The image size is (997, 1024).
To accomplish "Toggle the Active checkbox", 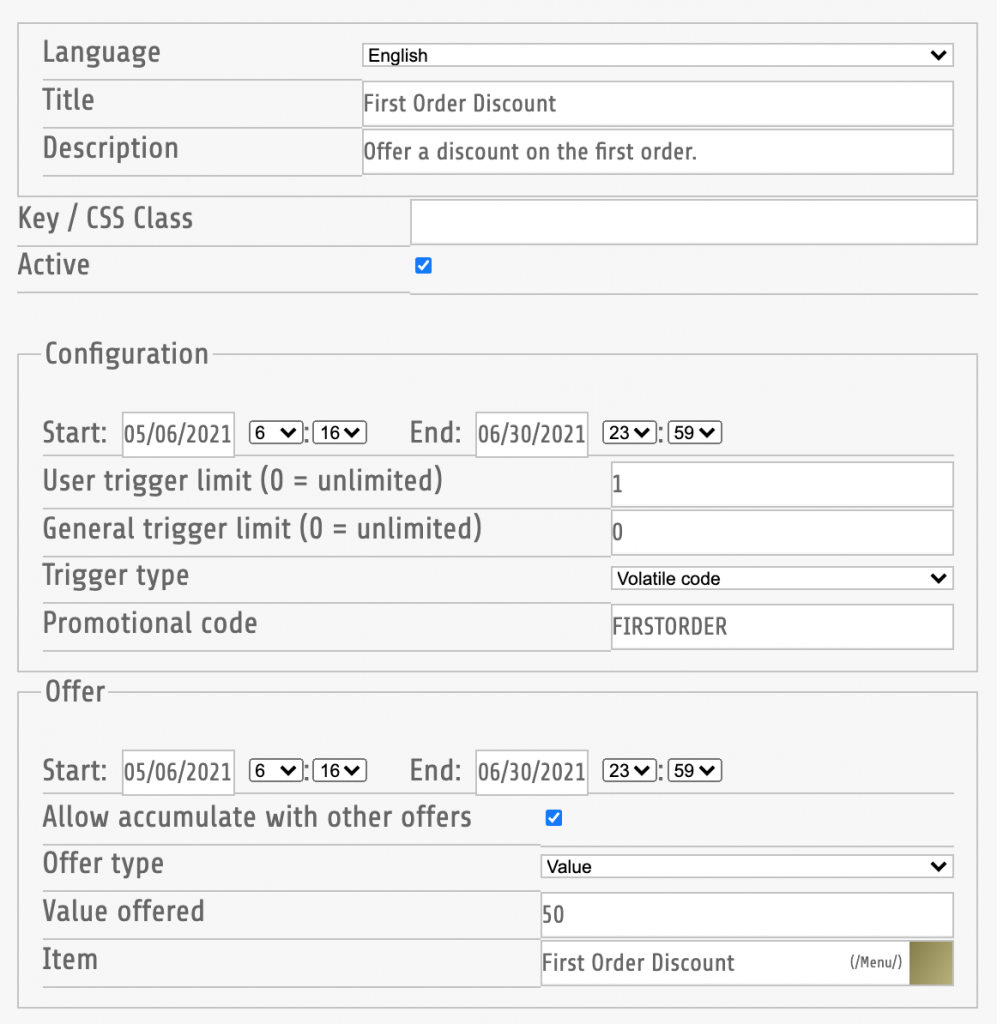I will tap(423, 265).
